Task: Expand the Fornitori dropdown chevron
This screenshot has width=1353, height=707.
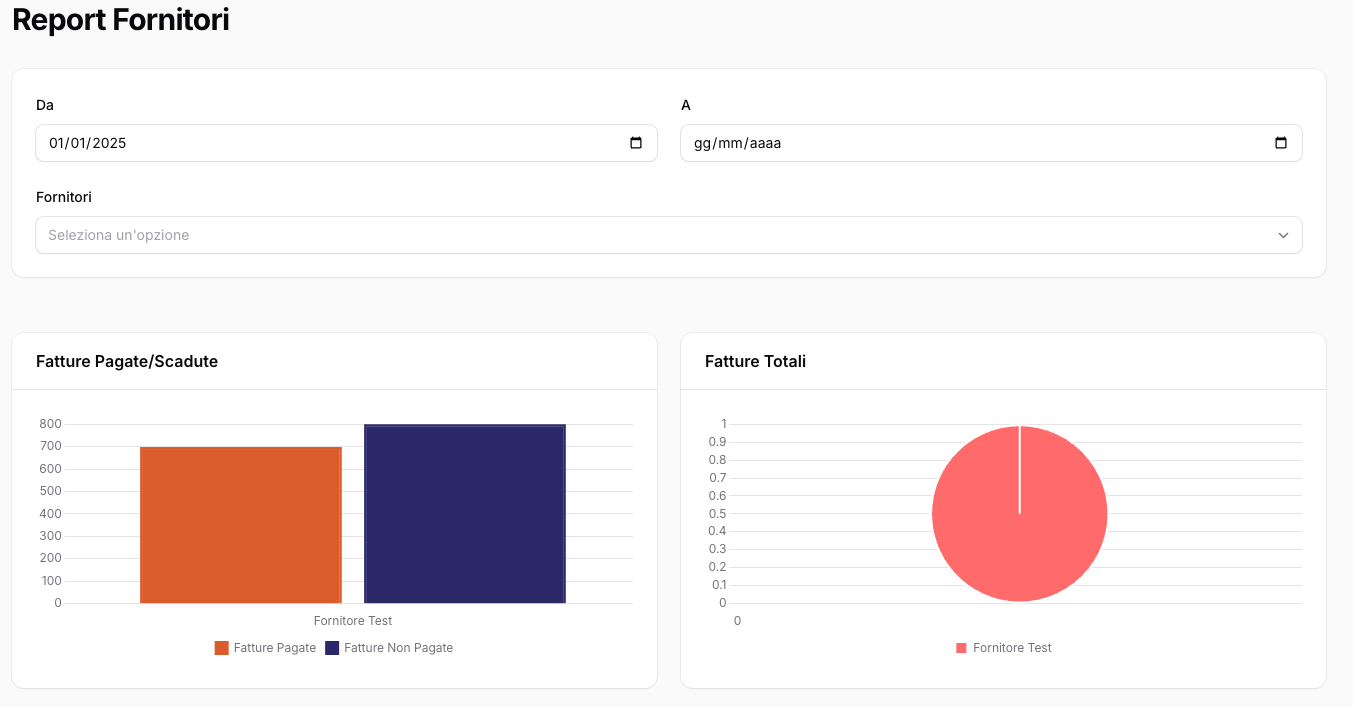Action: click(1283, 235)
